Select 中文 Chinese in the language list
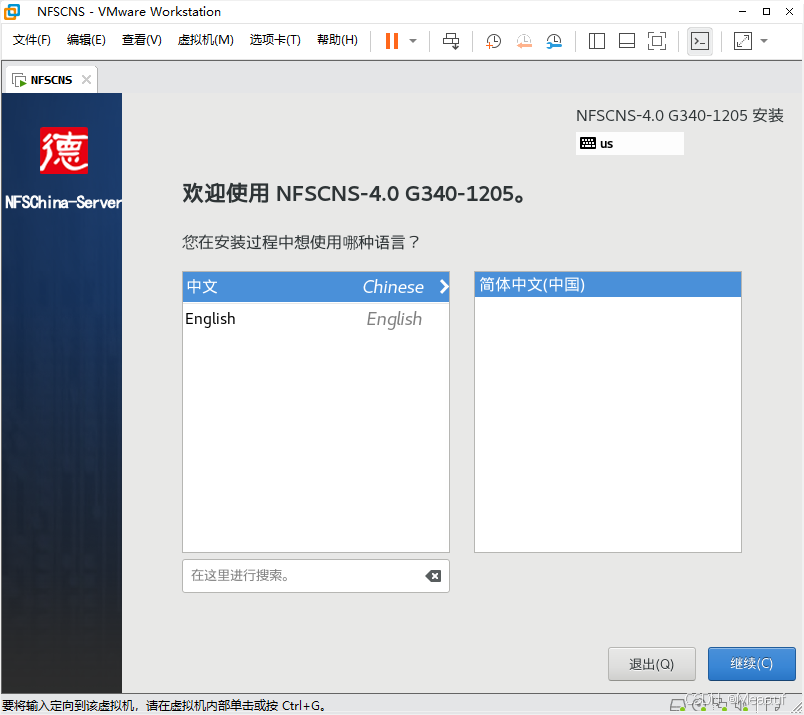The height and width of the screenshot is (715, 804). (x=316, y=287)
